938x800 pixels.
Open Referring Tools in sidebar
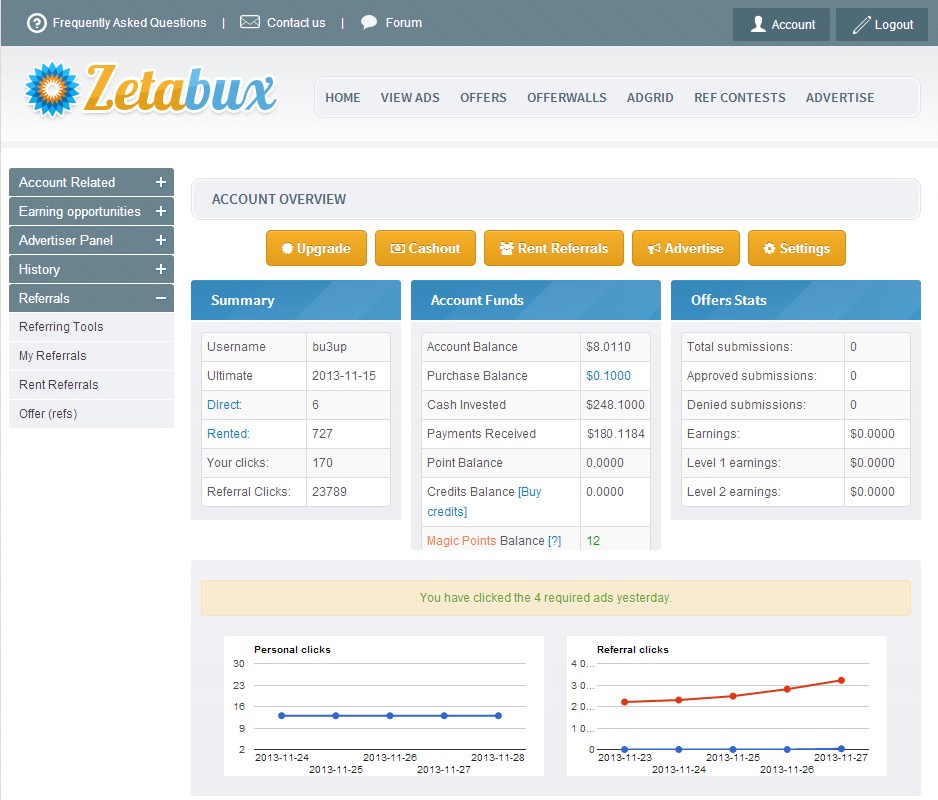[x=92, y=327]
